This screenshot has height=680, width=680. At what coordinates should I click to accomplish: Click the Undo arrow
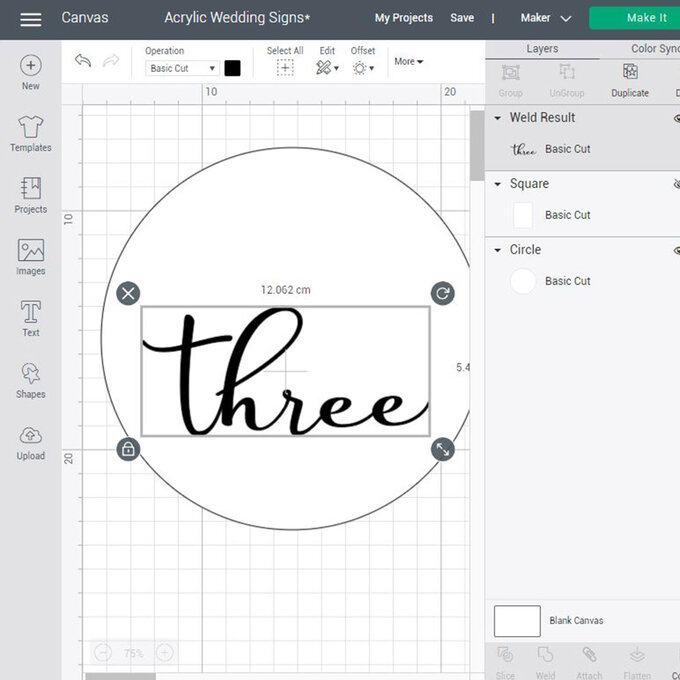point(83,62)
